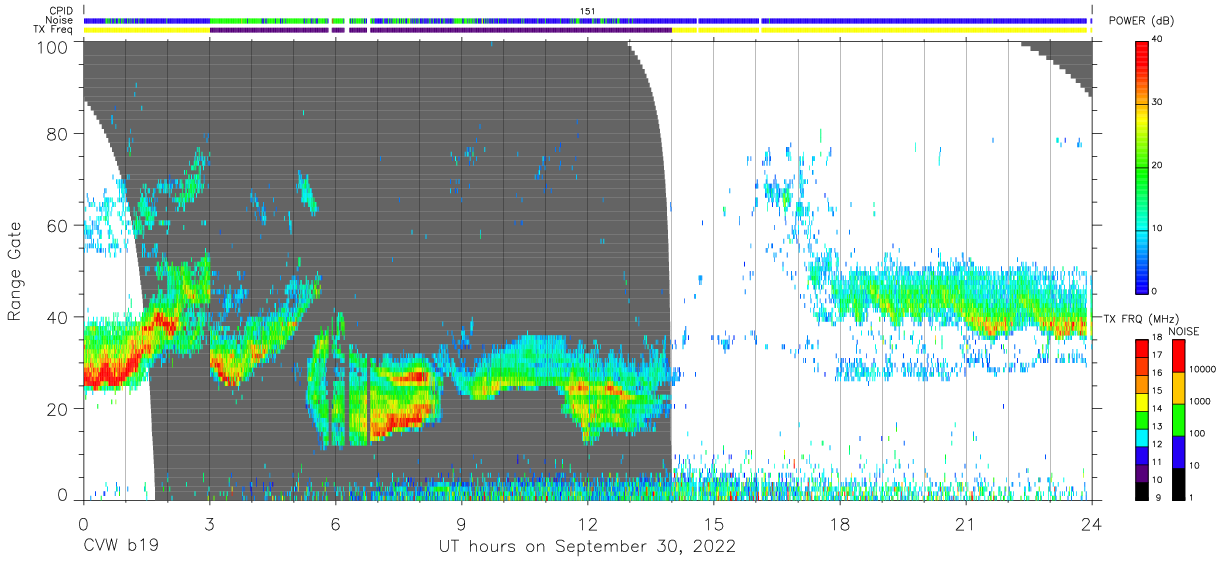Click the '1000' noise scale label
This screenshot has width=1228, height=567.
1200,401
